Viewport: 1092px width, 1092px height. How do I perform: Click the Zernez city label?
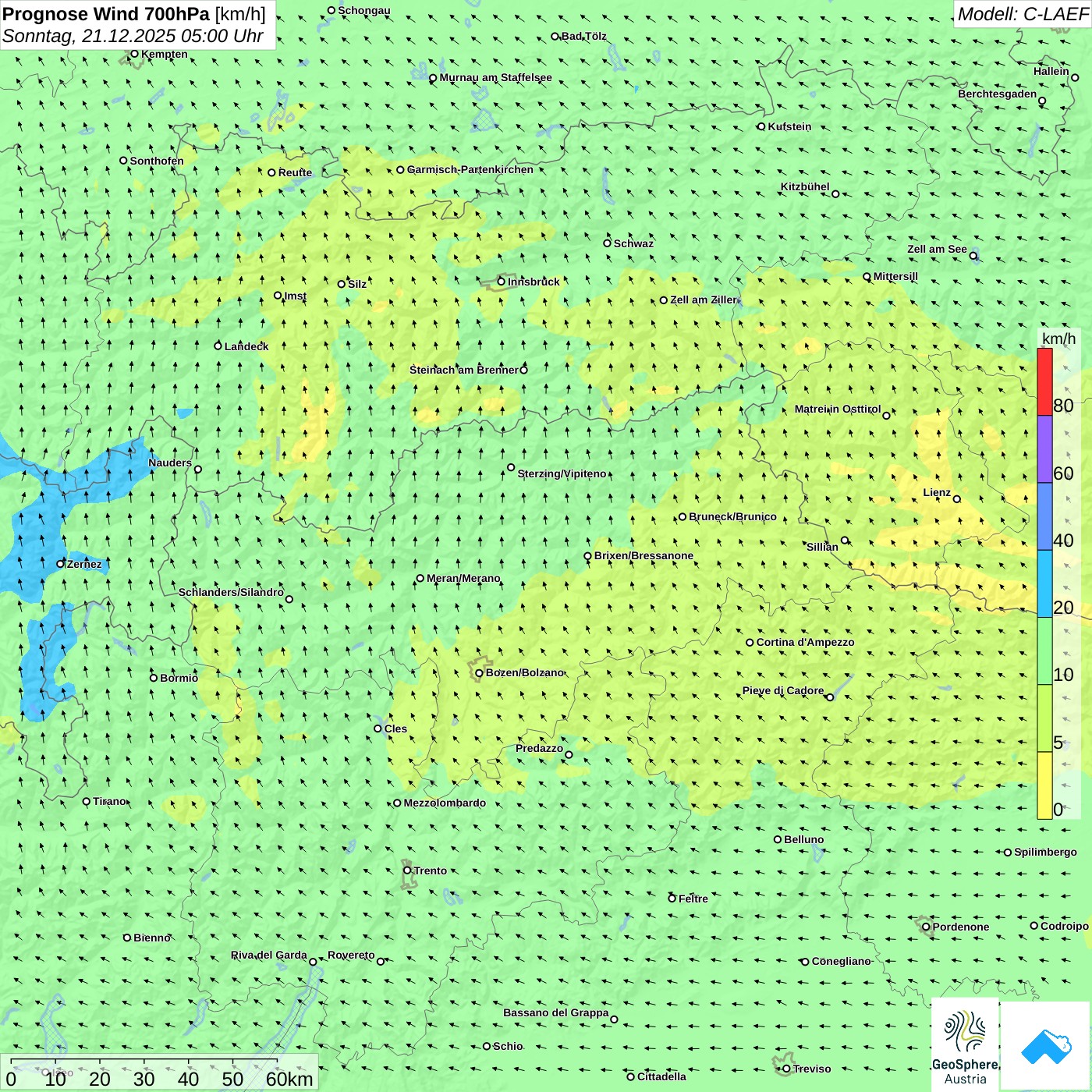(84, 564)
